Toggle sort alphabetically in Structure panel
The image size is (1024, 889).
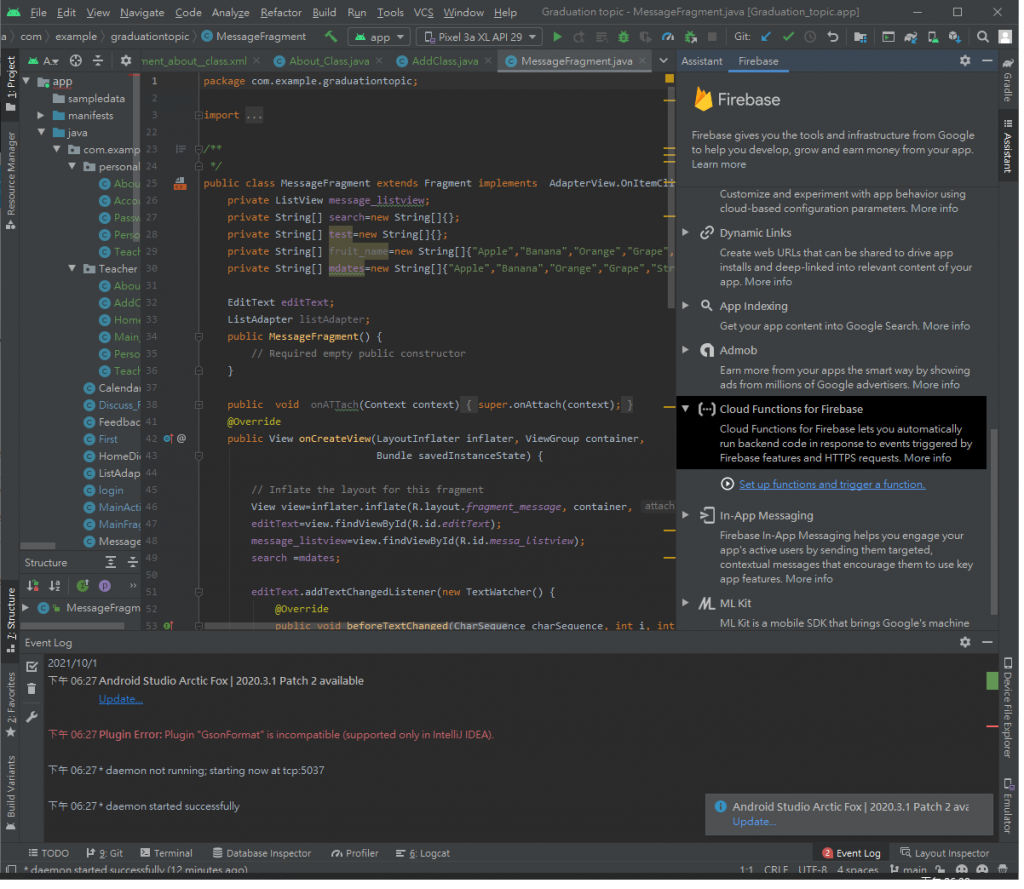click(56, 586)
